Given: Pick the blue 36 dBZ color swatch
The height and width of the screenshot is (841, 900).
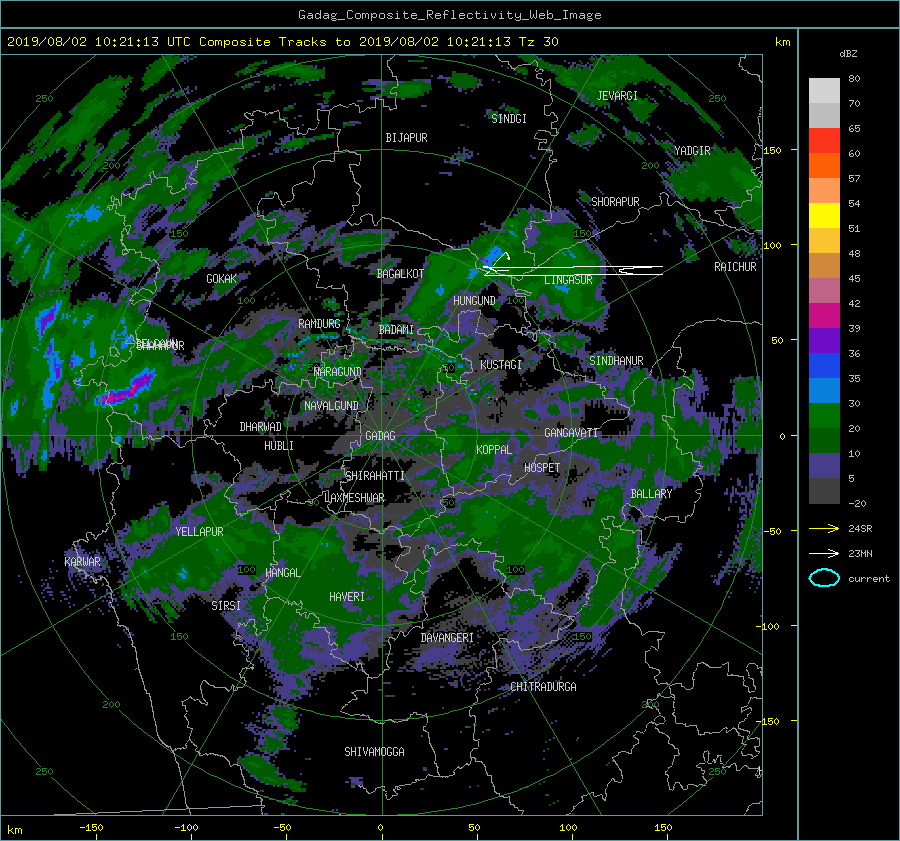Looking at the screenshot, I should click(824, 366).
